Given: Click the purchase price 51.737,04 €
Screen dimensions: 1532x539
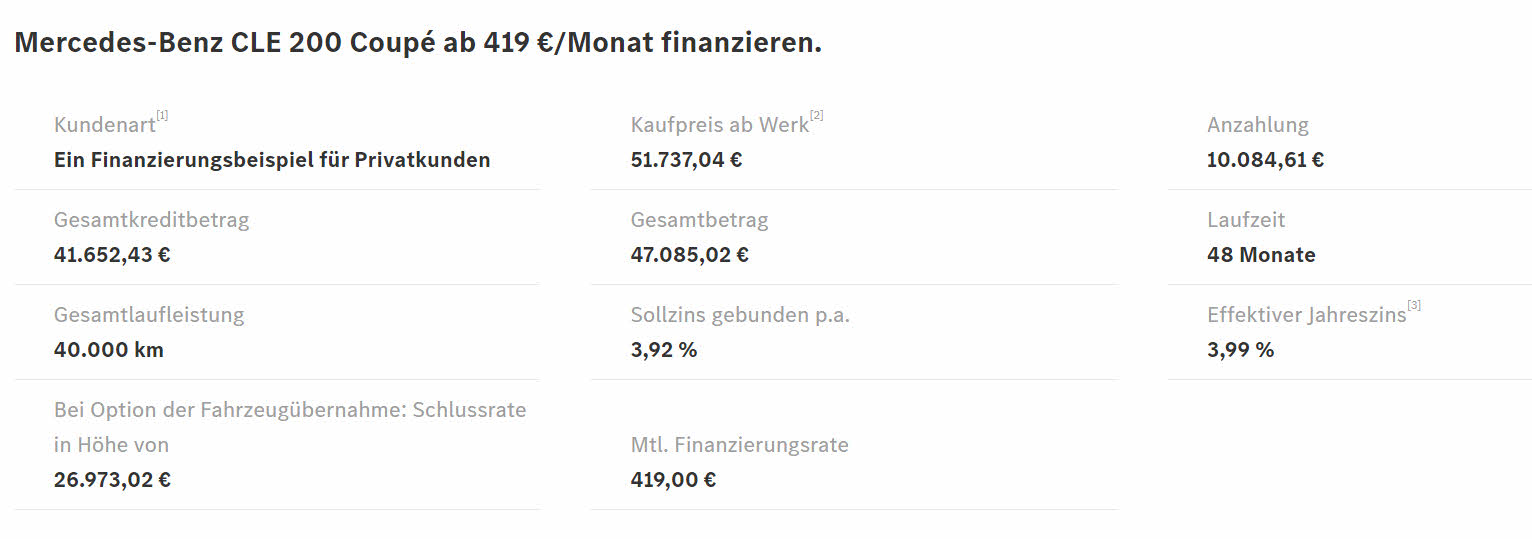Looking at the screenshot, I should [x=686, y=160].
